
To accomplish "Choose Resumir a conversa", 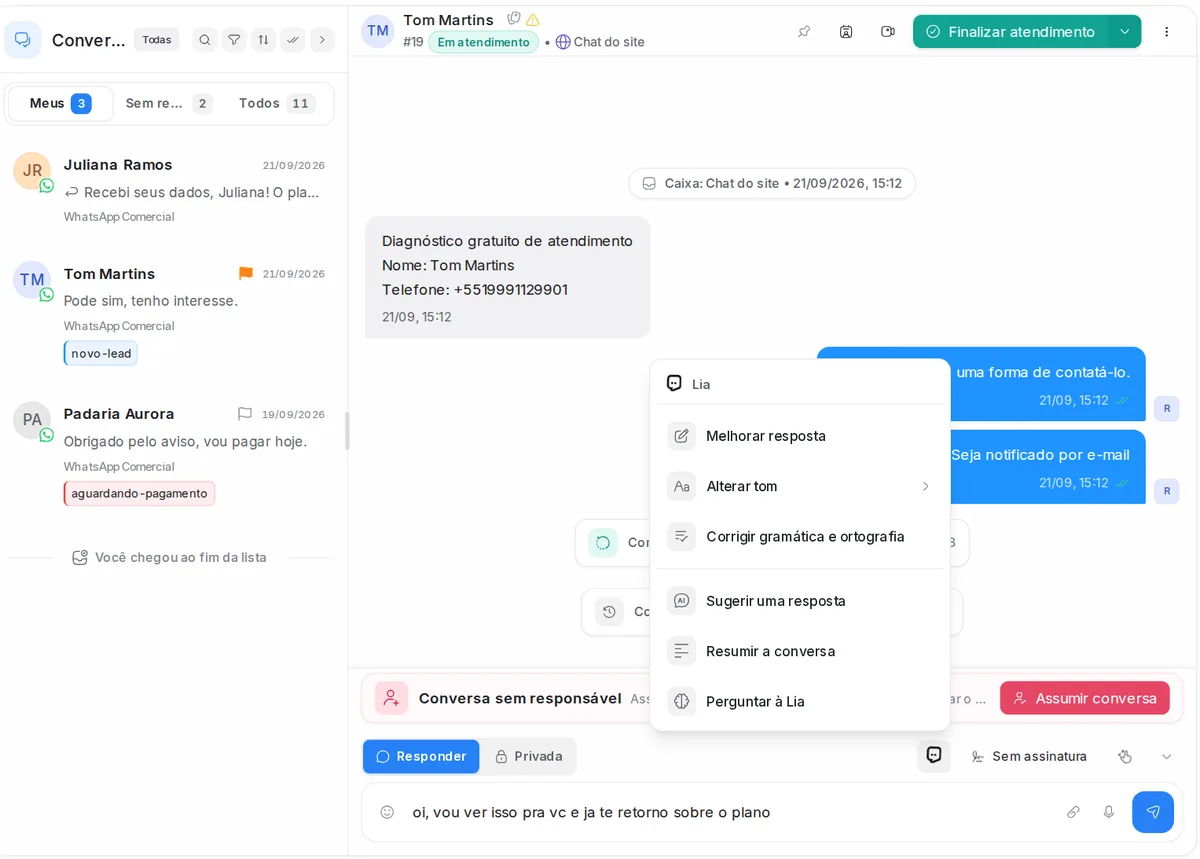I will tap(800, 651).
